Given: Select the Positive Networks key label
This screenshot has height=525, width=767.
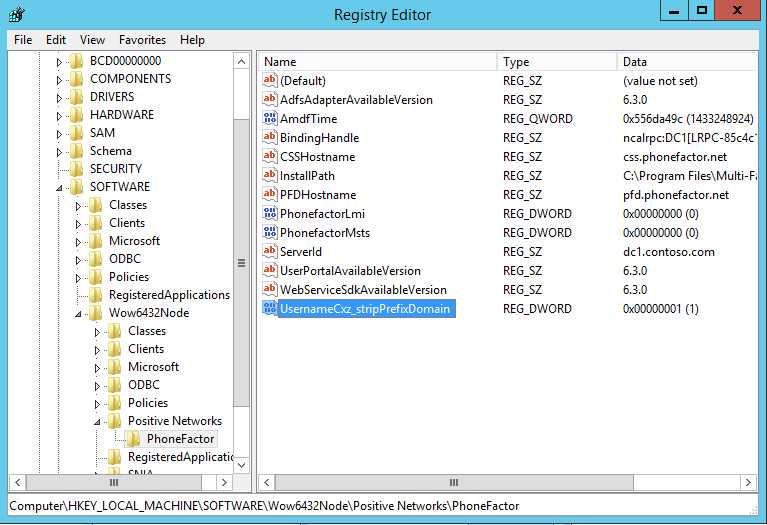Looking at the screenshot, I should [x=175, y=421].
